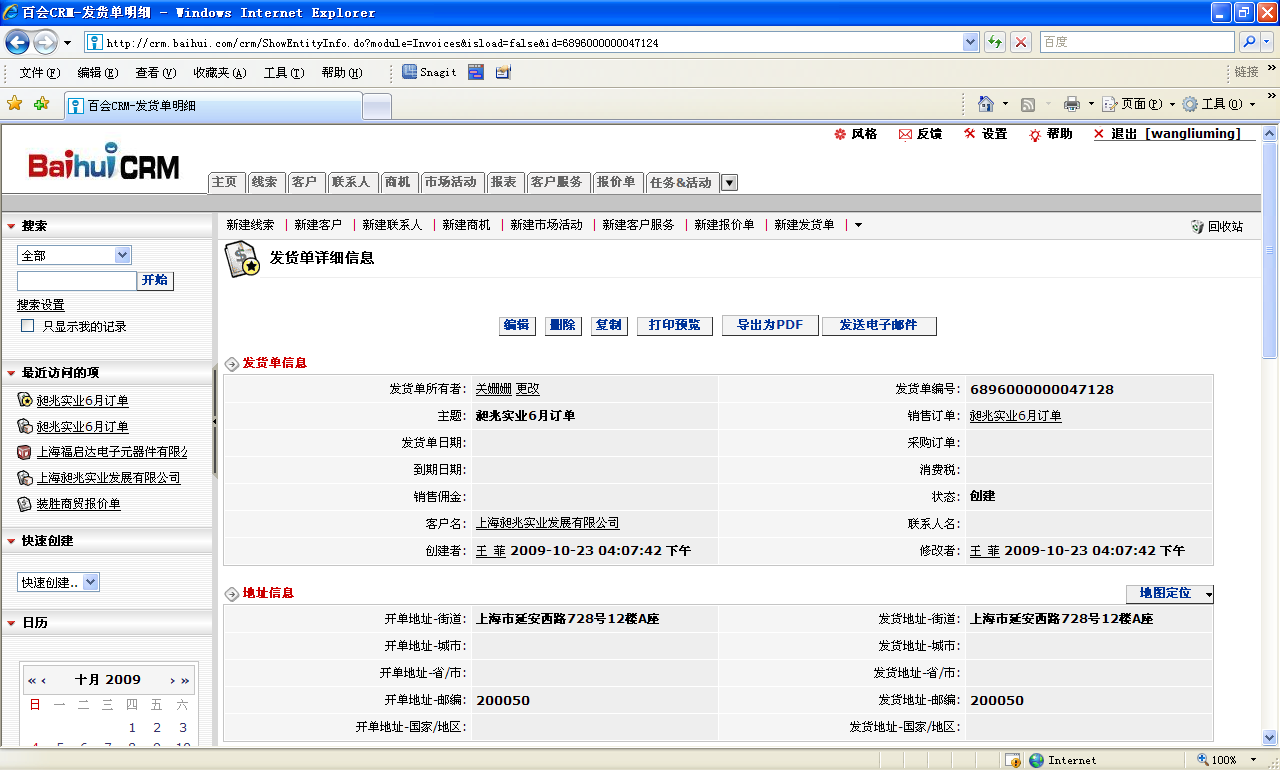Screen dimensions: 1280x770
Task: Click the IE Home icon
Action: coord(986,104)
